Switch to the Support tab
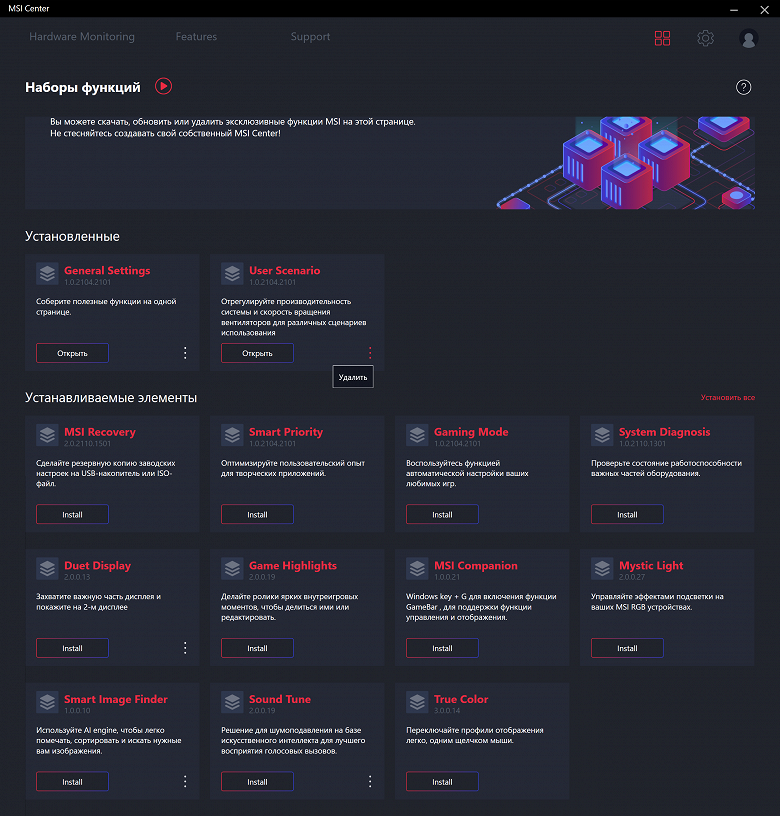780x816 pixels. click(x=310, y=36)
